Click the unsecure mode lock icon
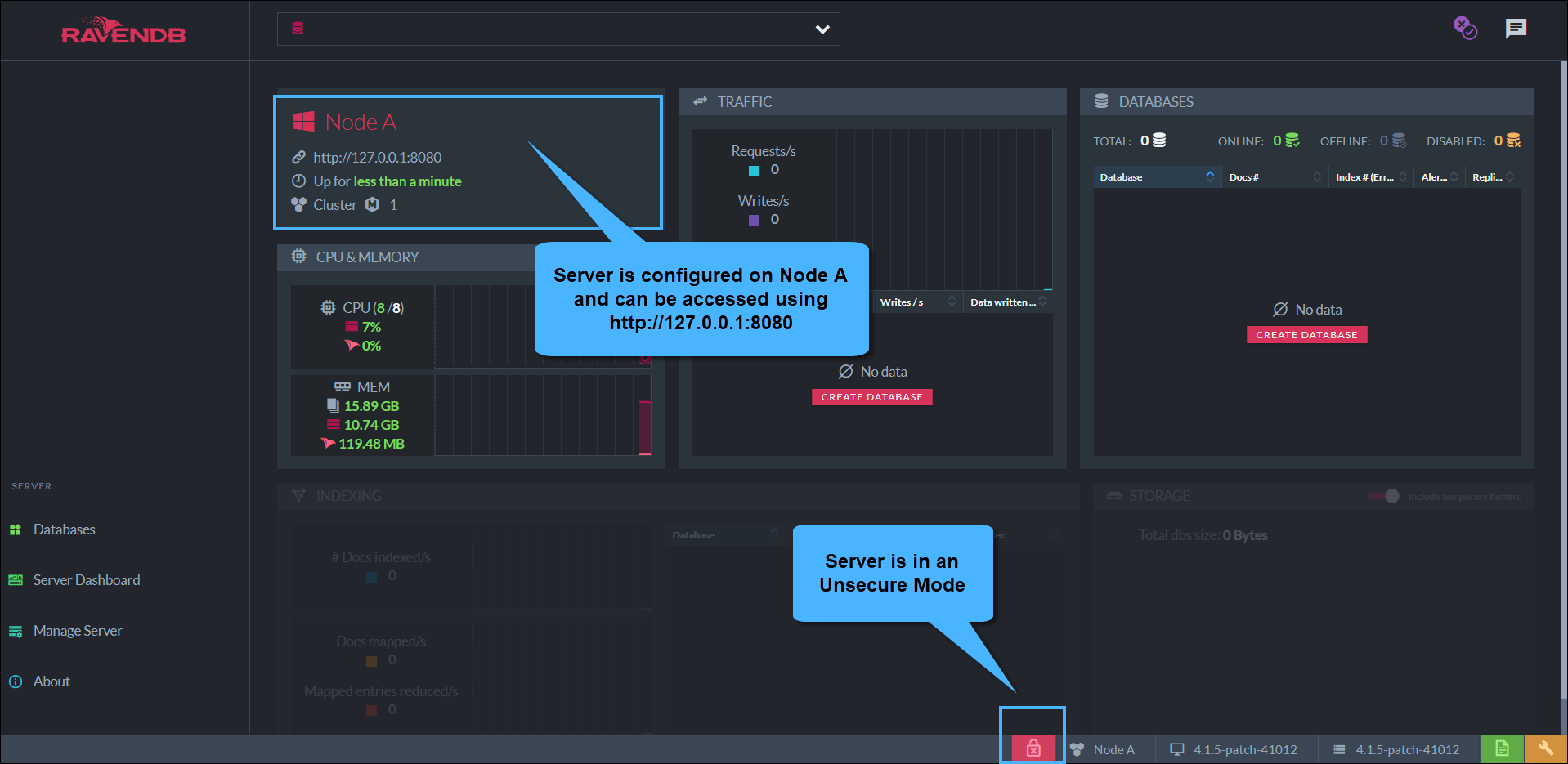This screenshot has width=1568, height=764. [x=1033, y=748]
